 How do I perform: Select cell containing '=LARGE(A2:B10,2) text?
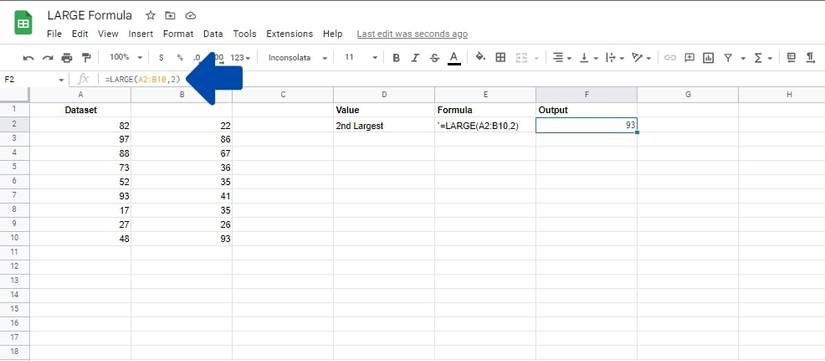pyautogui.click(x=485, y=126)
